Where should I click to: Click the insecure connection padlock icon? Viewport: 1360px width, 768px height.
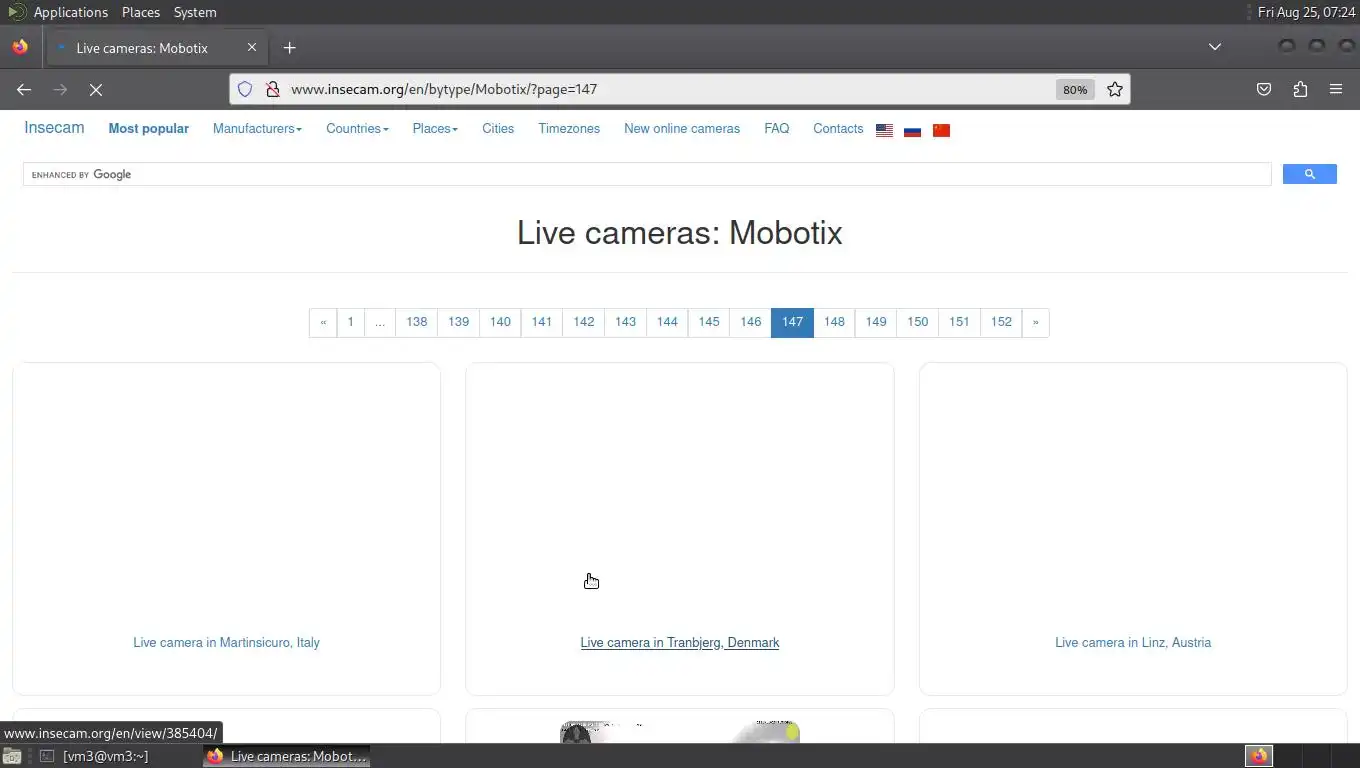tap(272, 89)
